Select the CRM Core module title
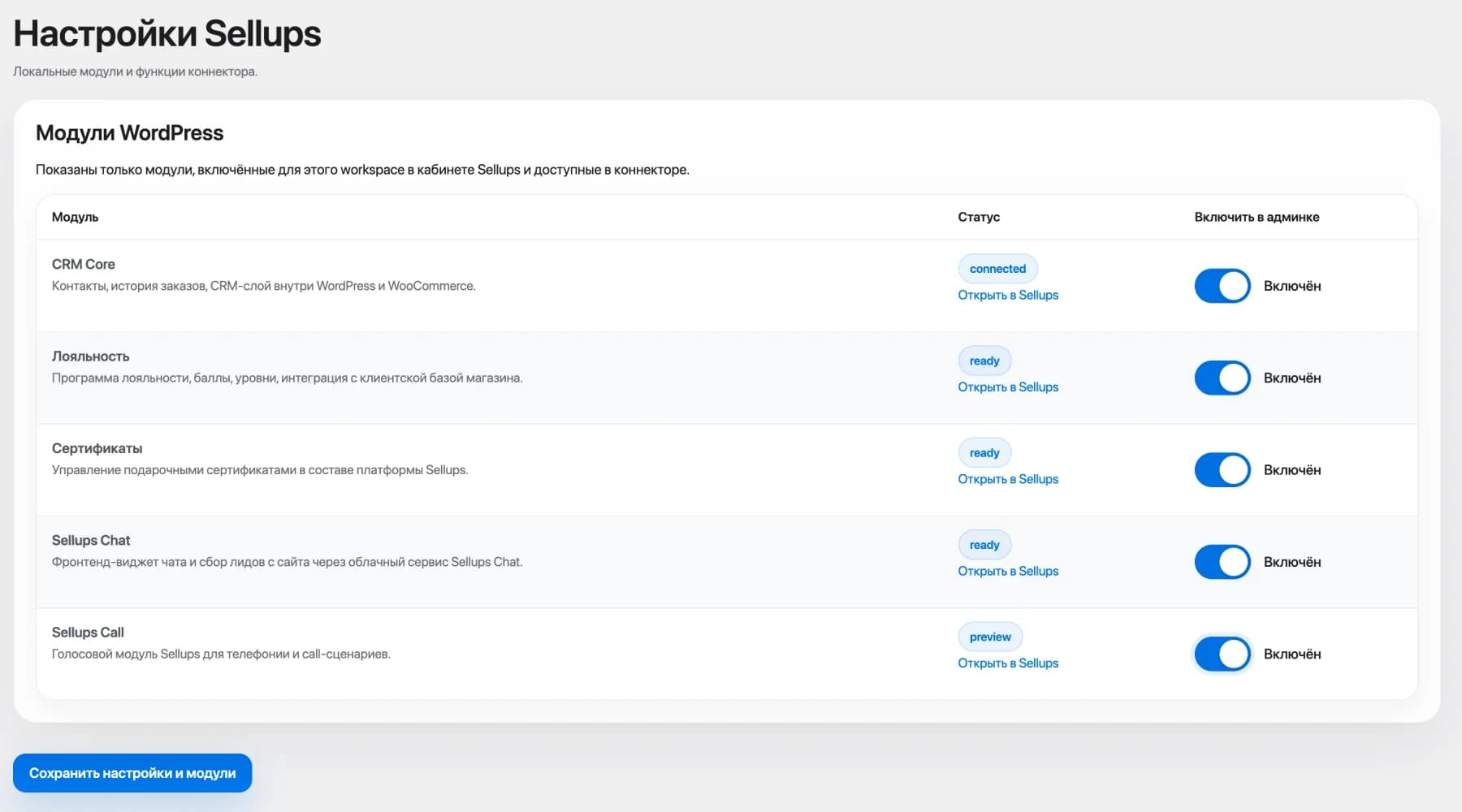The height and width of the screenshot is (812, 1462). point(84,264)
